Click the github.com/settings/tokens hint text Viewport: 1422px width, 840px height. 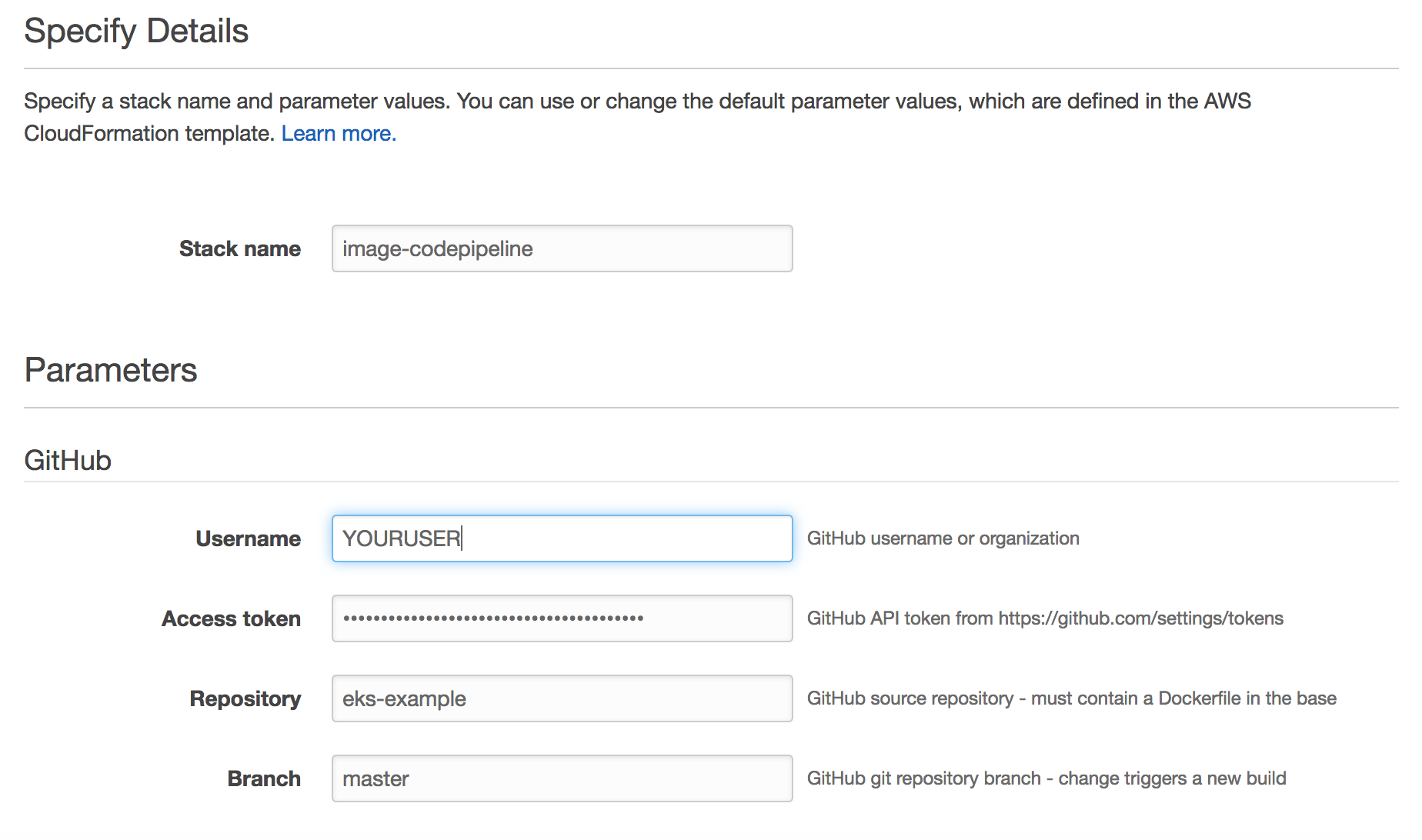click(1044, 618)
